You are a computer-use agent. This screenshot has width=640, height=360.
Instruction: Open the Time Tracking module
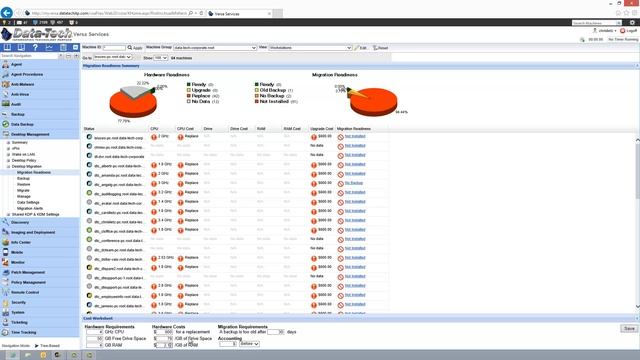40,332
